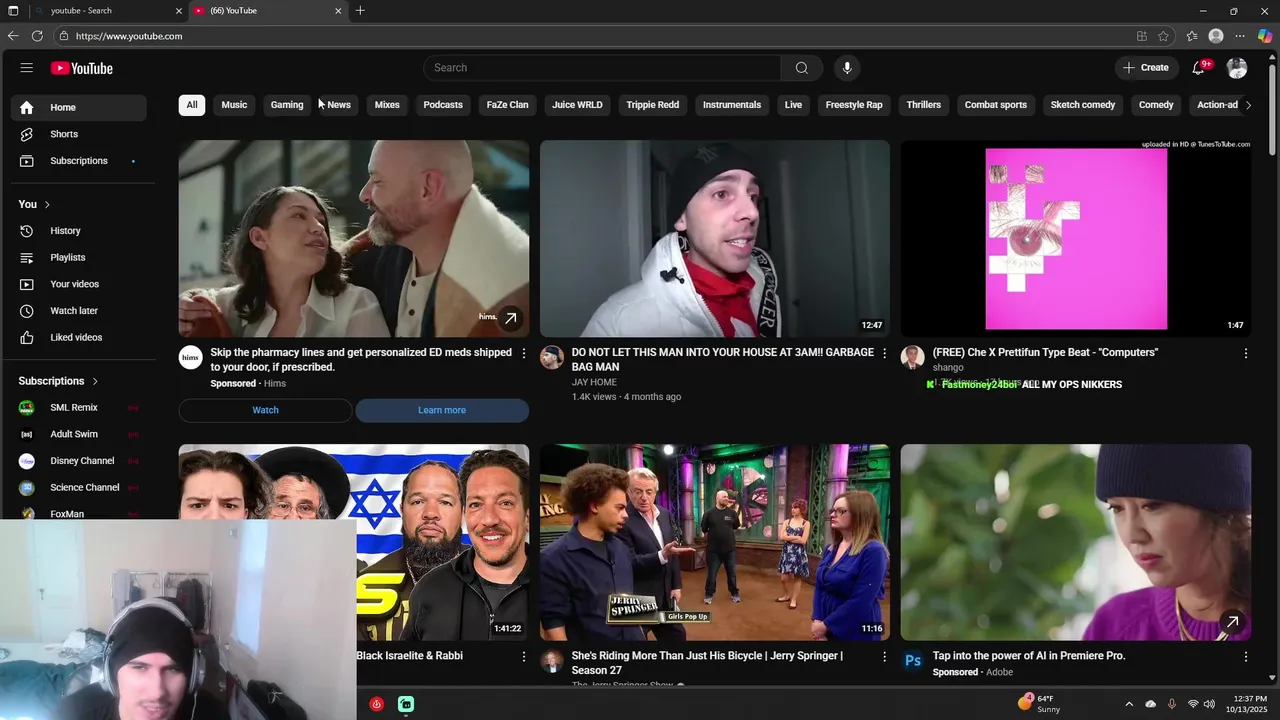Click the browser back arrow

pos(13,36)
